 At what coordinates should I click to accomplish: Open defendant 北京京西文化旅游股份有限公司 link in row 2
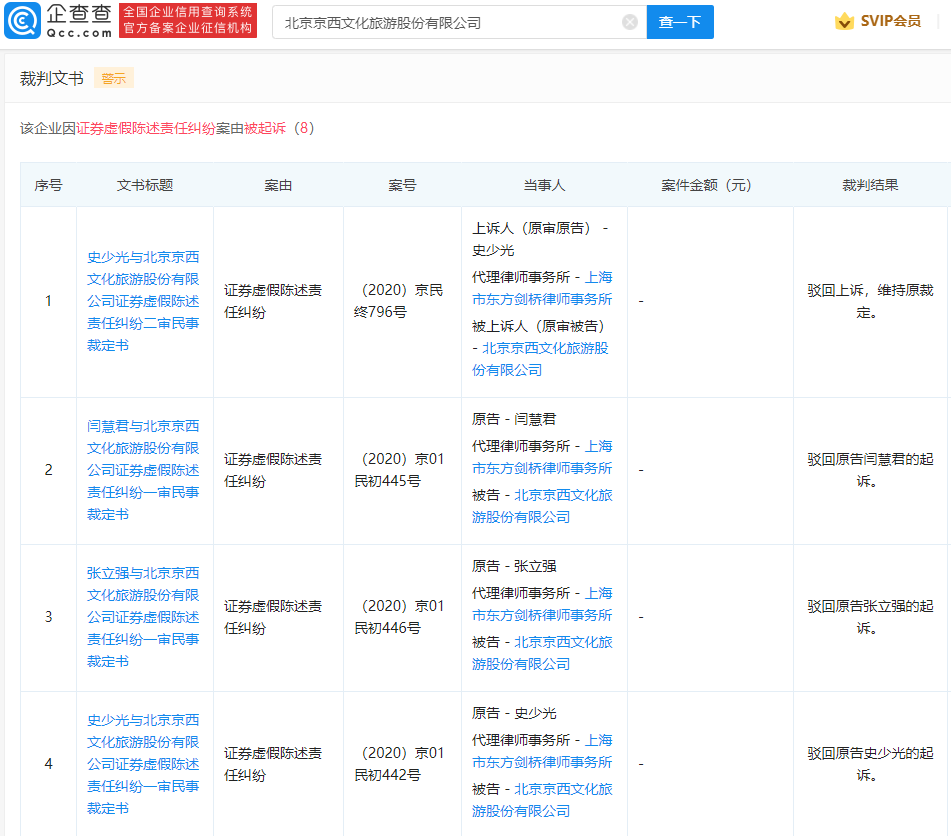542,506
